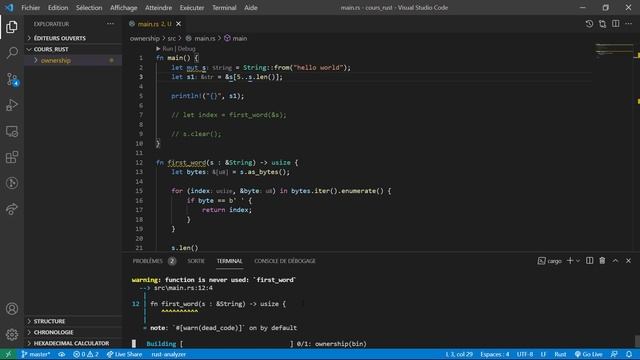Screen dimensions: 640x360
Task: Open the Terminal menu
Action: point(224,7)
